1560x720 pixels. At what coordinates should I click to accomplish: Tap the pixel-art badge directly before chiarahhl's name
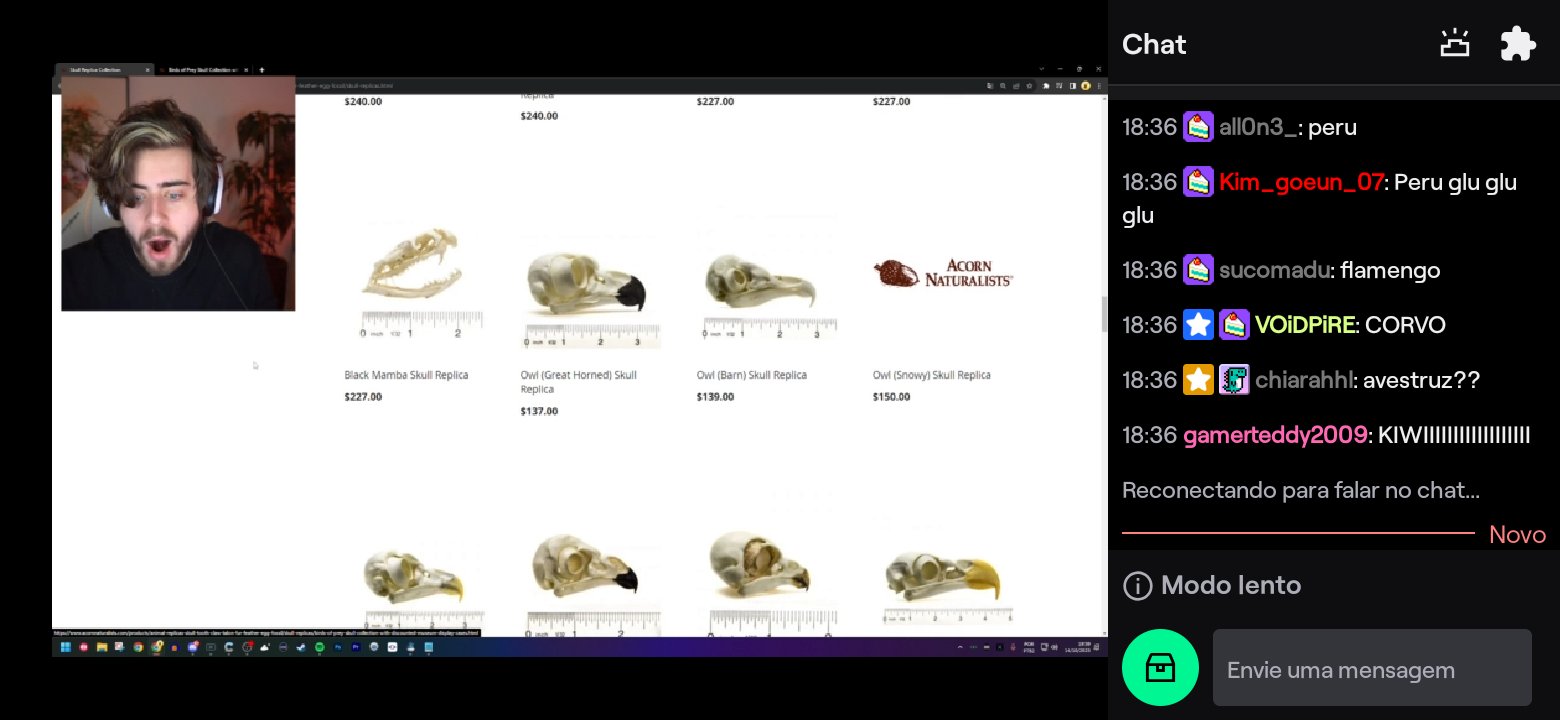(x=1234, y=380)
